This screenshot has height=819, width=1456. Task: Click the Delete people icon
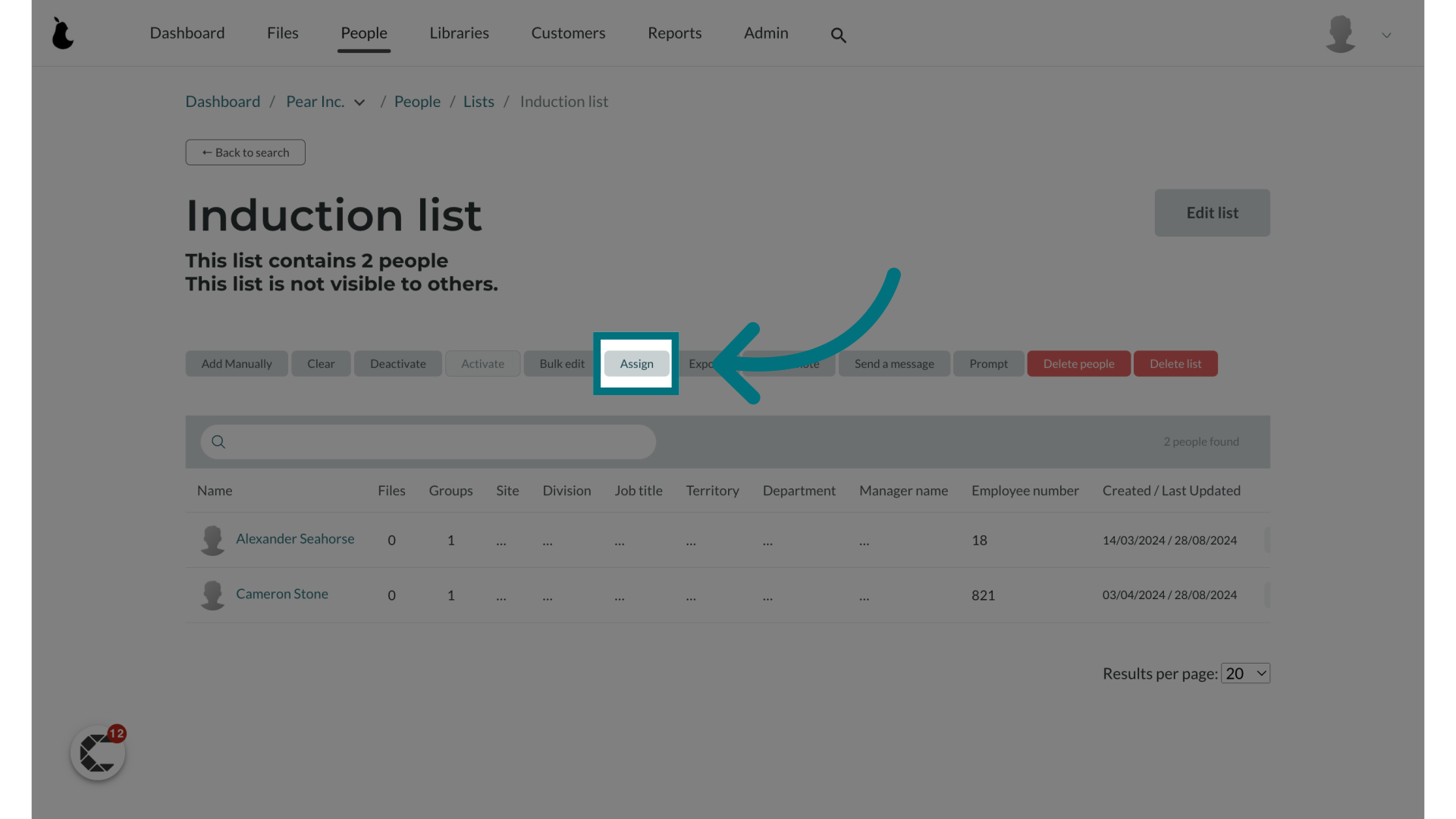click(1078, 362)
